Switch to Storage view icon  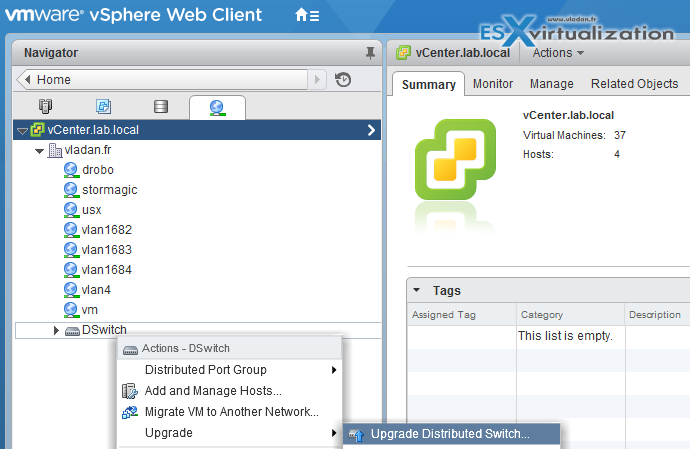click(x=161, y=106)
